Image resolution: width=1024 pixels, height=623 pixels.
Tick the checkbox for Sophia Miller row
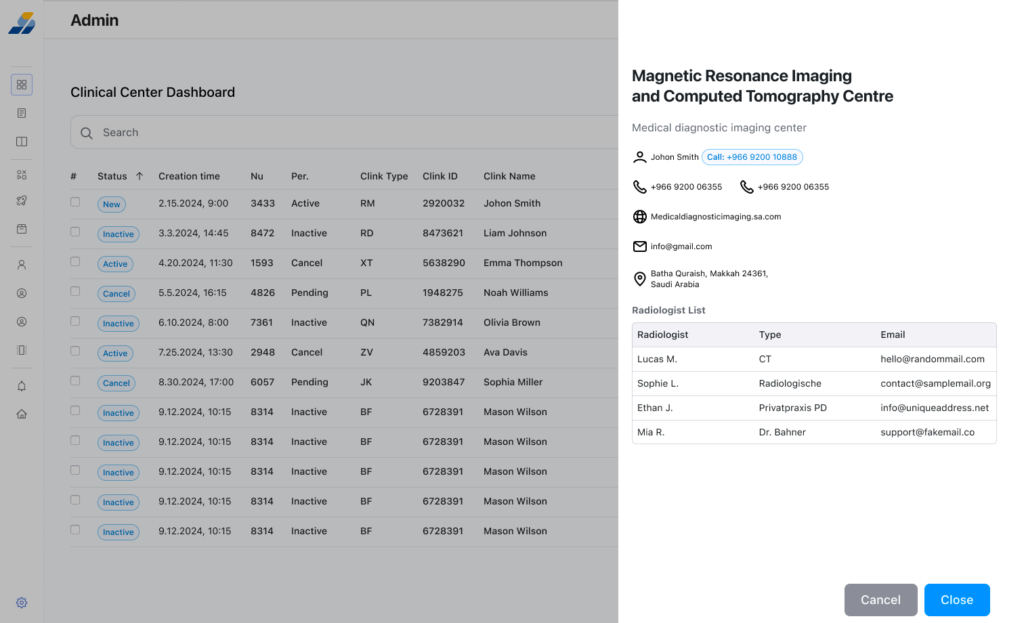point(75,381)
